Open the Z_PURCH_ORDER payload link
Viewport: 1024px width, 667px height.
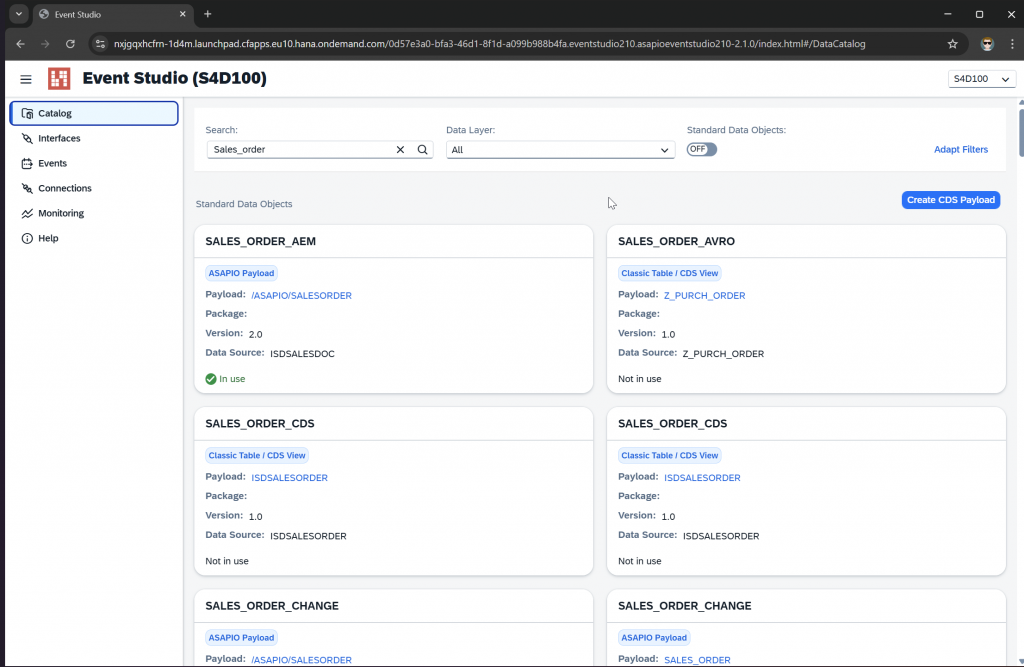[704, 295]
